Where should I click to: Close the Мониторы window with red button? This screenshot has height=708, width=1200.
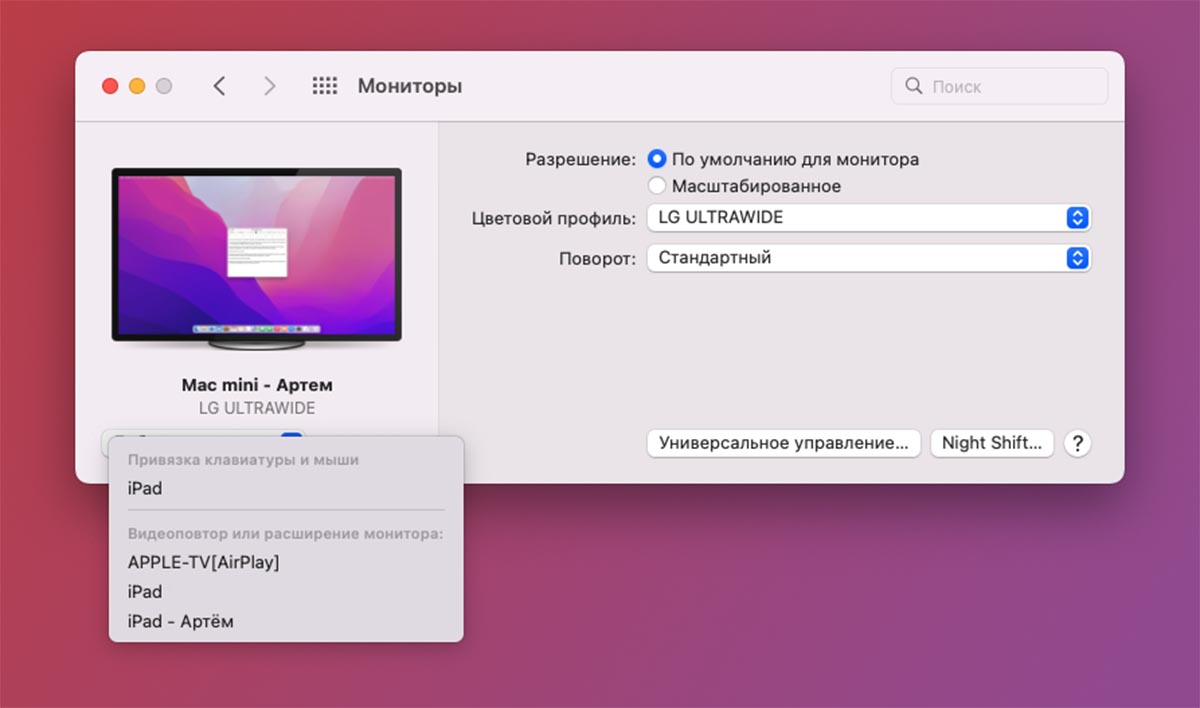pos(110,86)
